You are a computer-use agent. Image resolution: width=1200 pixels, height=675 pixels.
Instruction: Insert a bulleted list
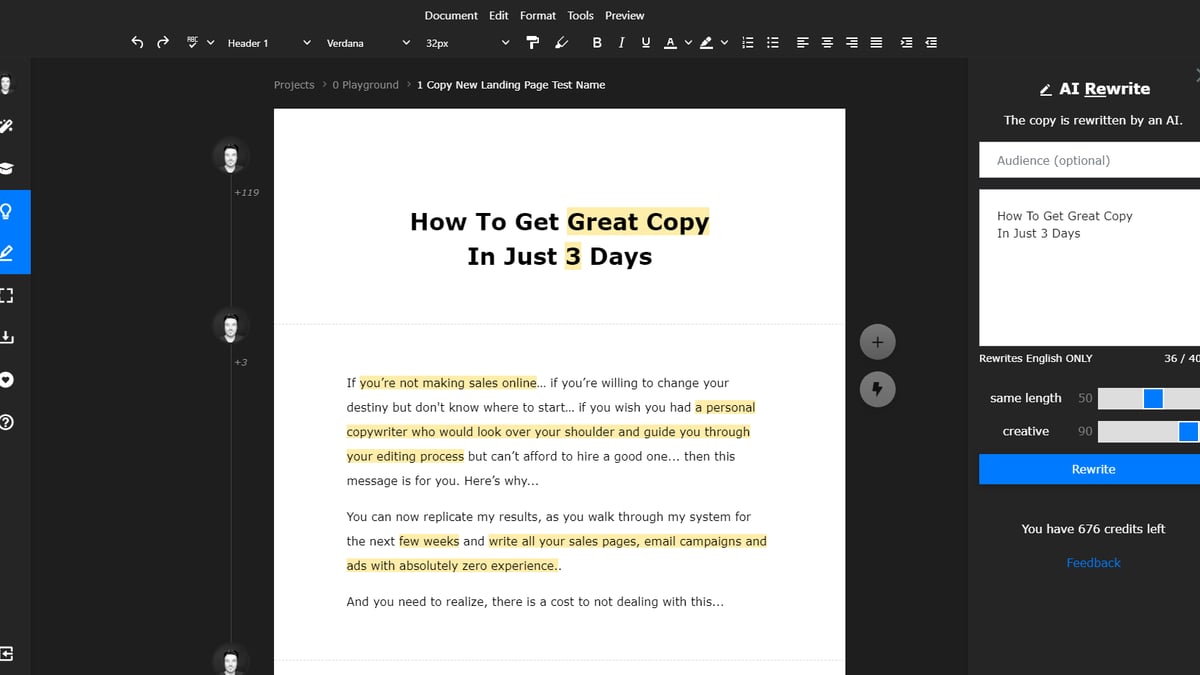click(x=772, y=43)
